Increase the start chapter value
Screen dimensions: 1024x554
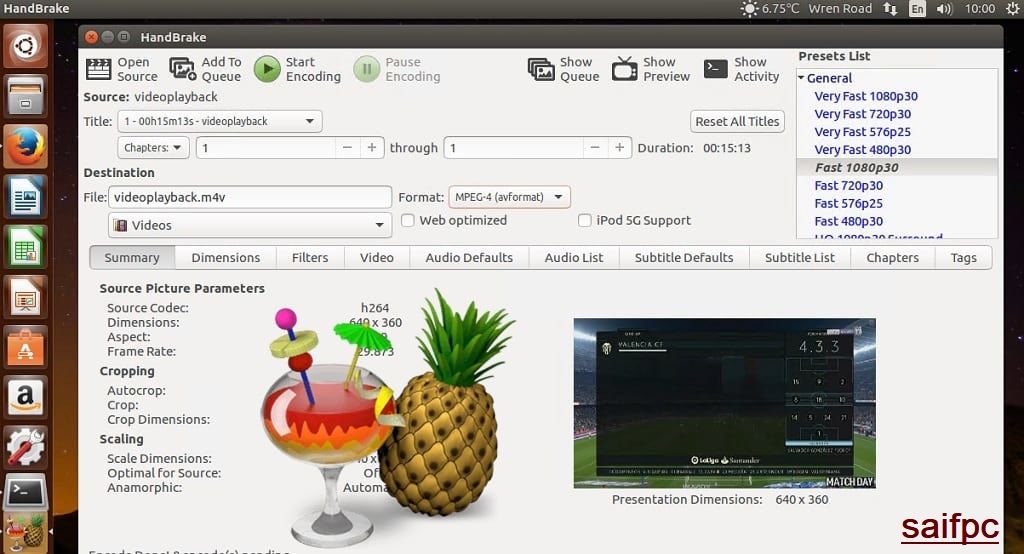[372, 148]
